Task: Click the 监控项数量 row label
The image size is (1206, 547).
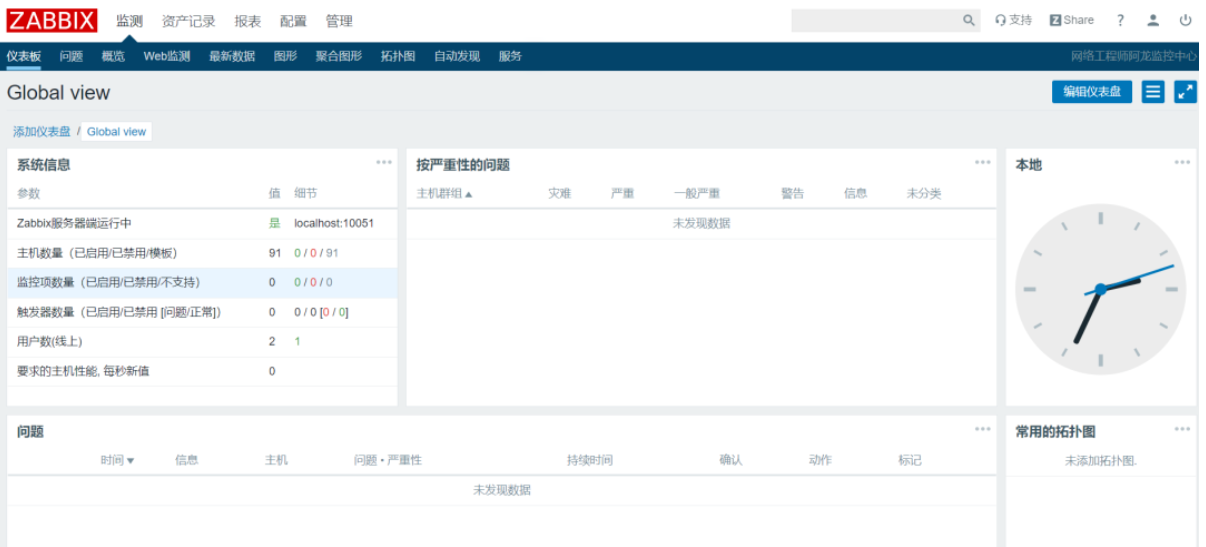Action: click(x=108, y=282)
